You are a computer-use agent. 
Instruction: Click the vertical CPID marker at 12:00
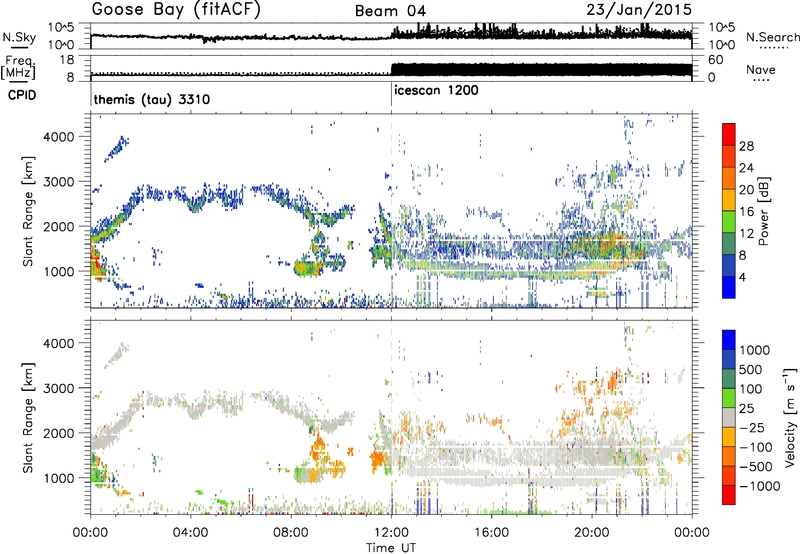pos(391,94)
